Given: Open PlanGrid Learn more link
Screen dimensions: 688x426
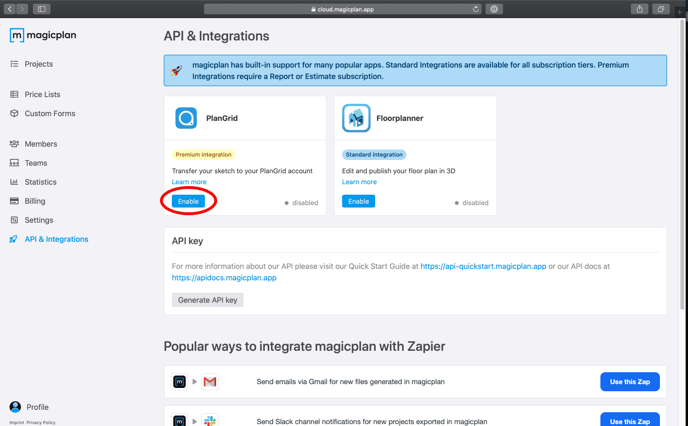Looking at the screenshot, I should point(189,182).
